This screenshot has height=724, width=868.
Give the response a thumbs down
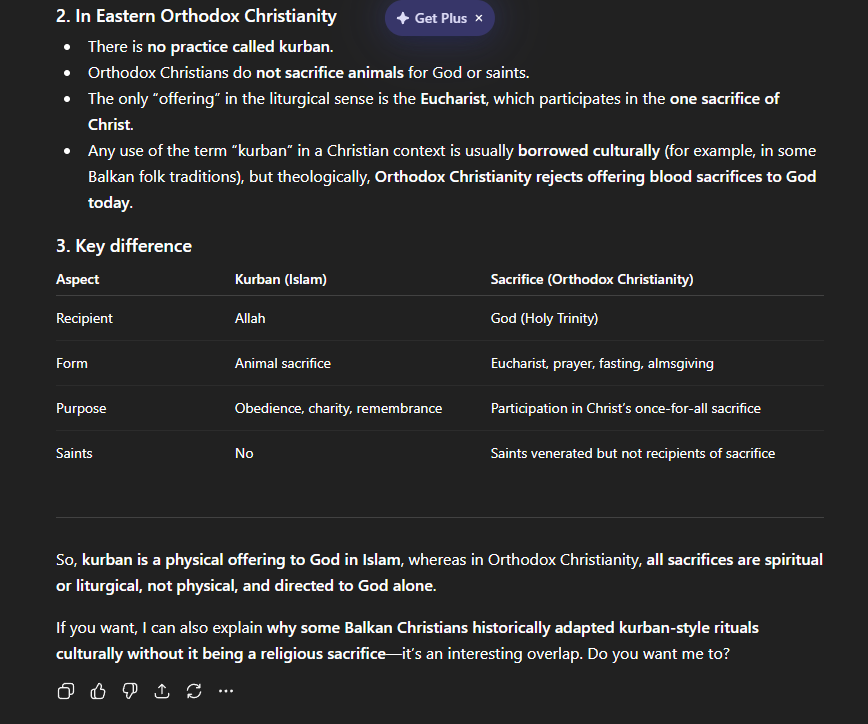pyautogui.click(x=130, y=691)
